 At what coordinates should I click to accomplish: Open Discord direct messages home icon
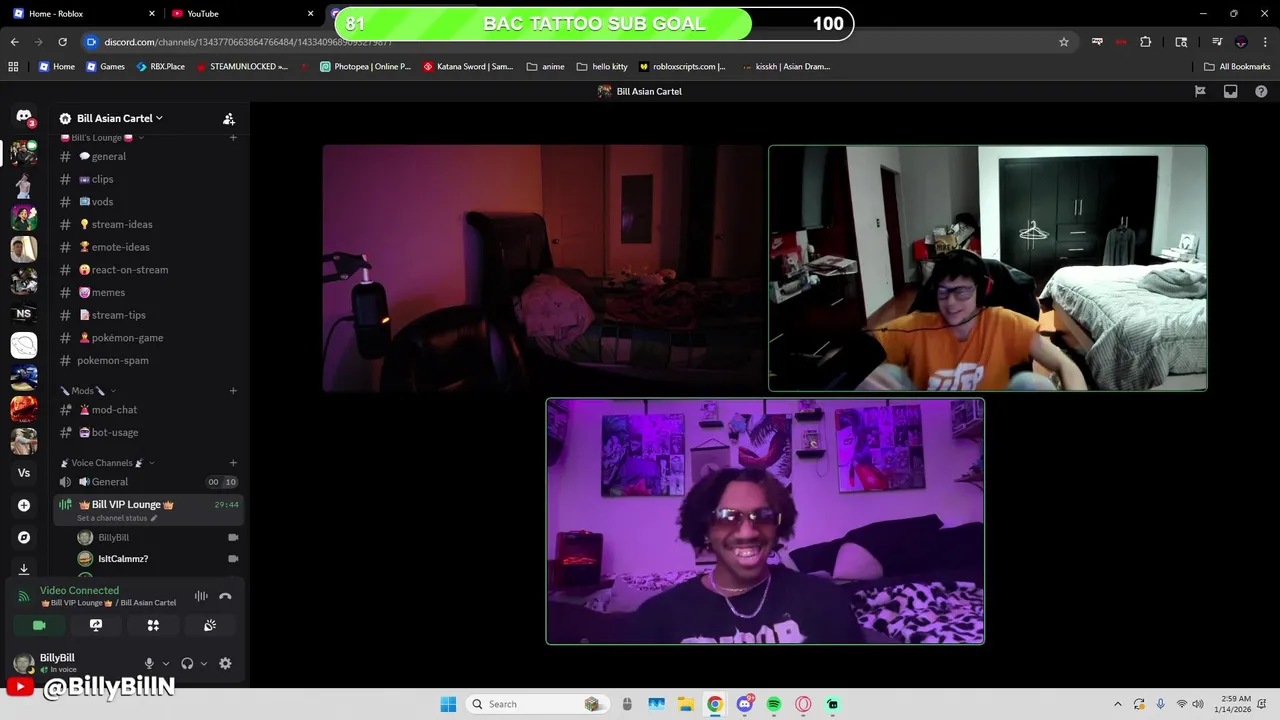pos(24,117)
